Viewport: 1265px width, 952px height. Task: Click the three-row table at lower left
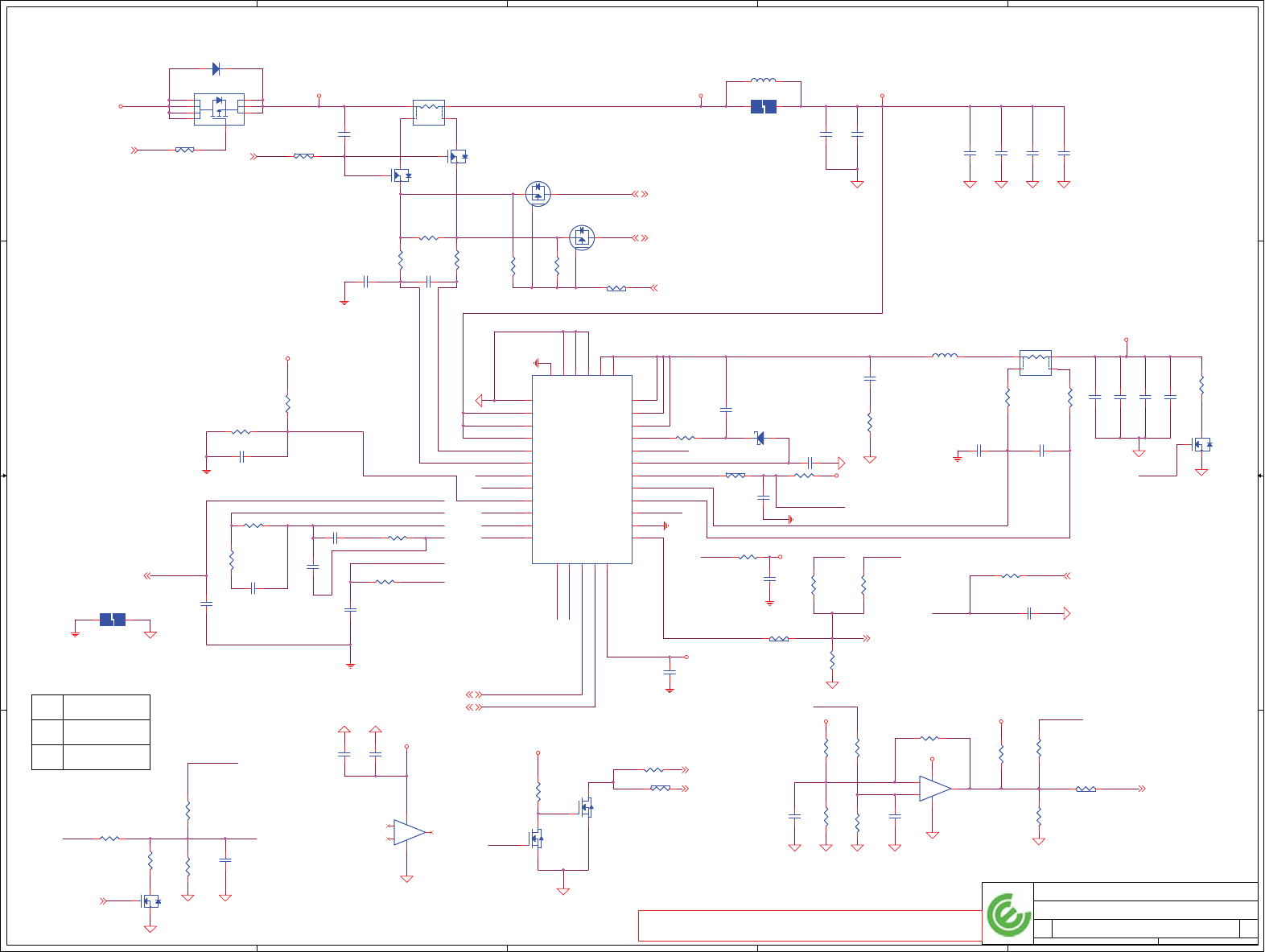coord(91,732)
